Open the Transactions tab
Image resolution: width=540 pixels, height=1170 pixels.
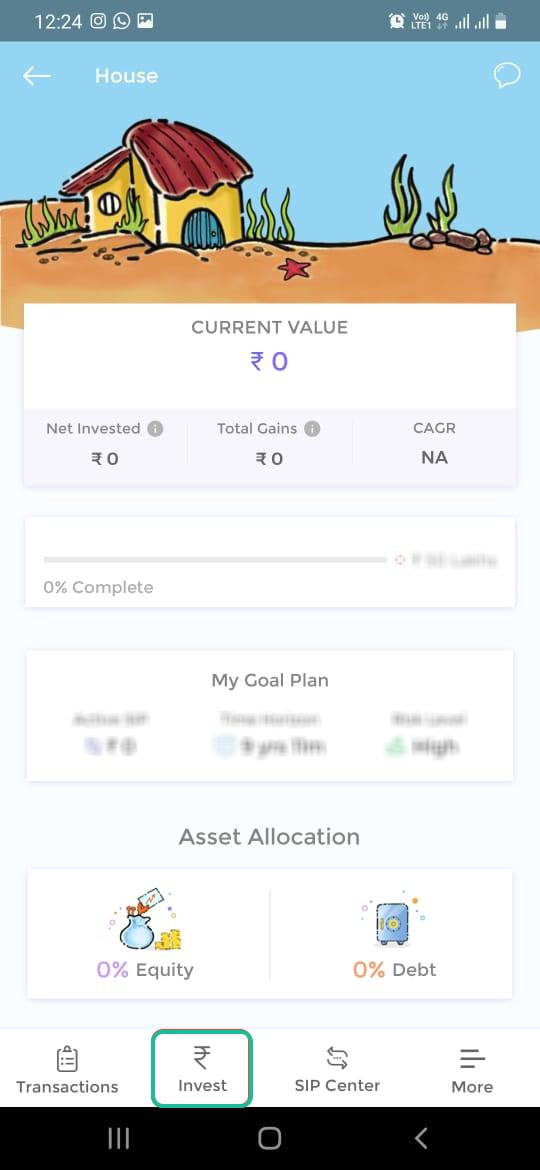67,1069
